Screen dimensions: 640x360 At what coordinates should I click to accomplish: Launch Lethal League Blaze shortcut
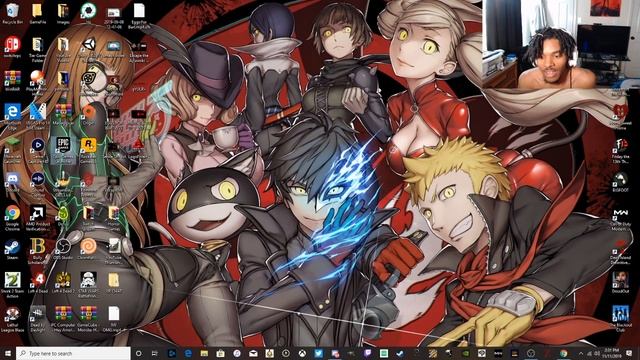click(x=12, y=319)
